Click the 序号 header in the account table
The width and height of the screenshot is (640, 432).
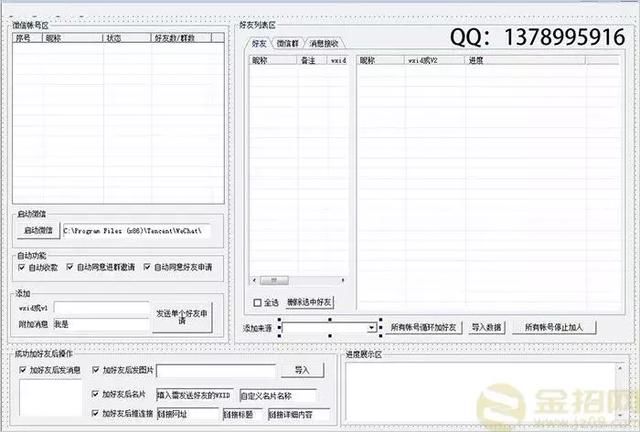(x=28, y=38)
